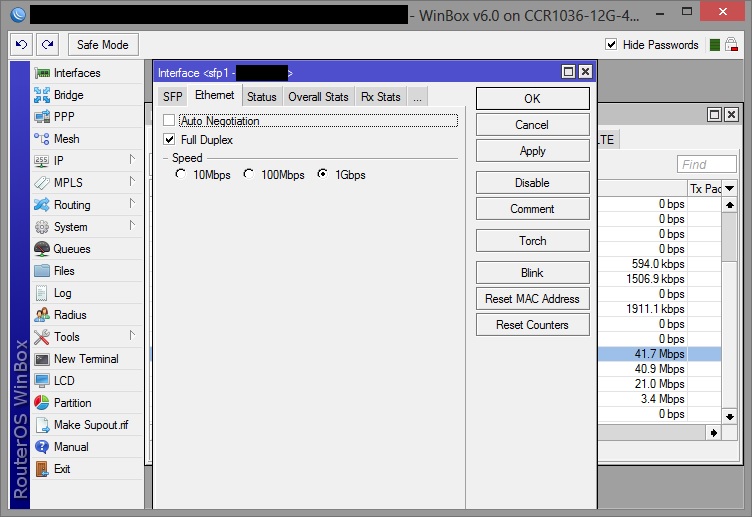Select the 10Mbps speed option
Viewport: 752px width, 517px height.
coord(180,174)
